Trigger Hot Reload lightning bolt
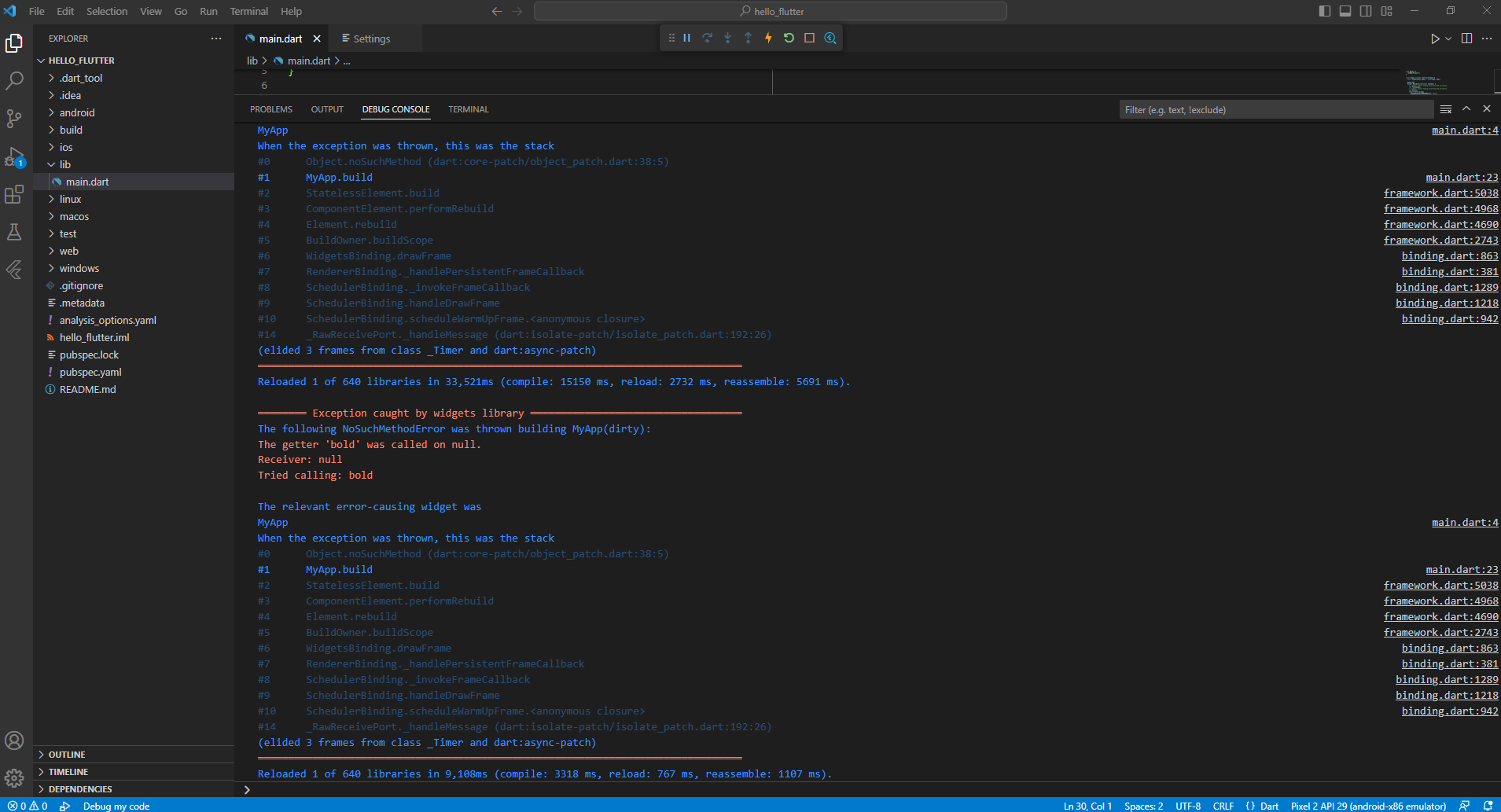The image size is (1501, 812). coord(769,38)
